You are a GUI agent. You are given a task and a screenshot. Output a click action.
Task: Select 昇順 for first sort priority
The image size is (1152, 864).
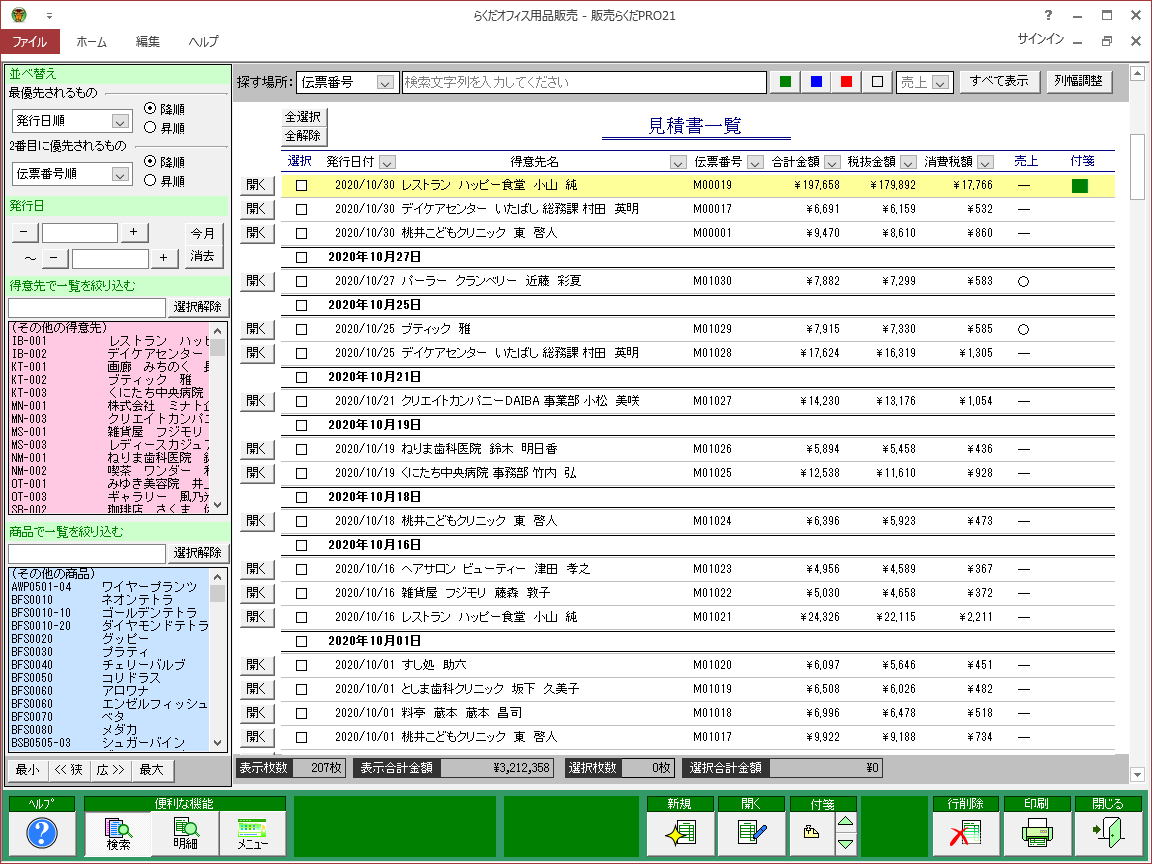click(x=150, y=127)
